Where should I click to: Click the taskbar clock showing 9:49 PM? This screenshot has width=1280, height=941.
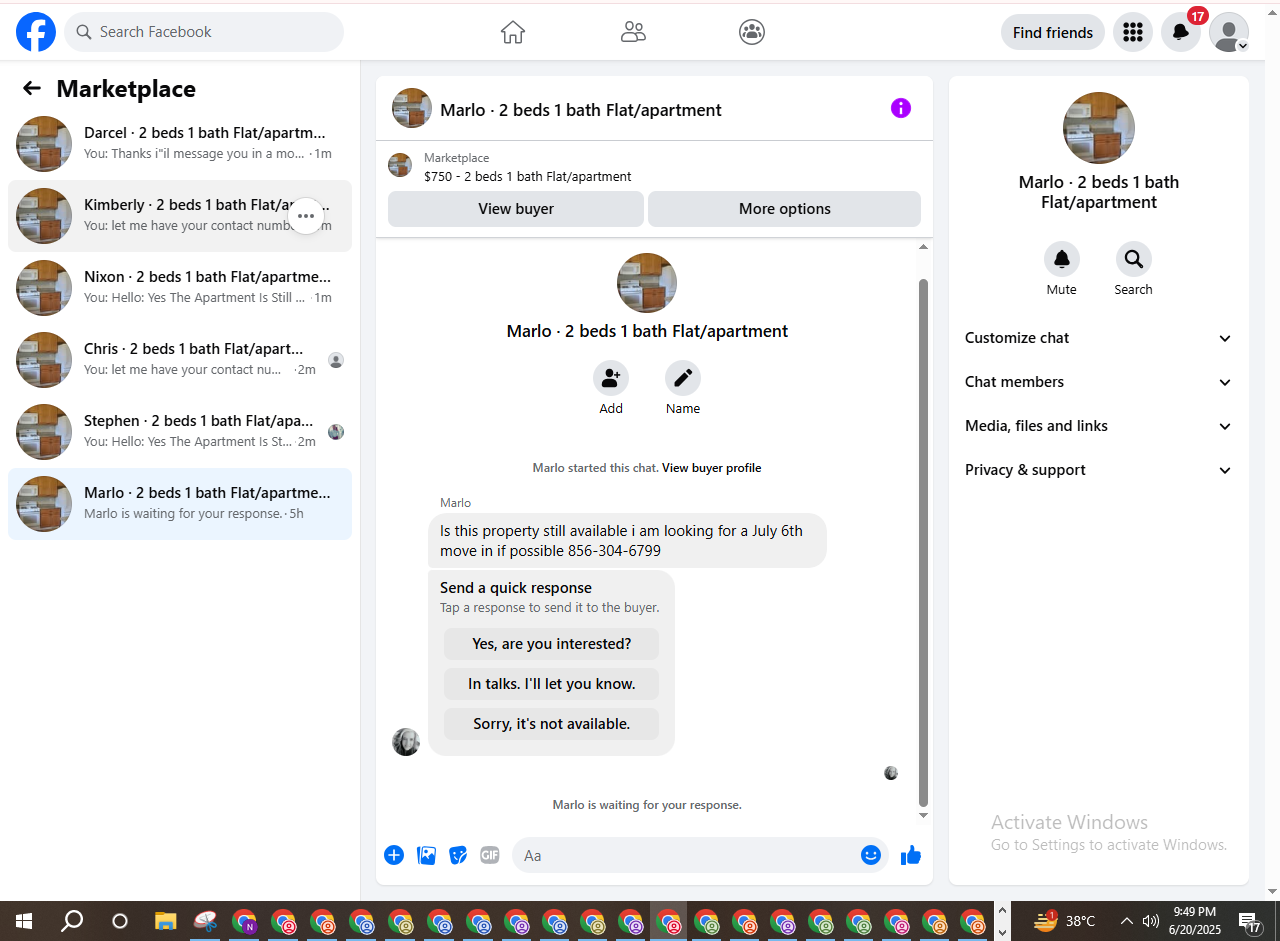(x=1194, y=921)
